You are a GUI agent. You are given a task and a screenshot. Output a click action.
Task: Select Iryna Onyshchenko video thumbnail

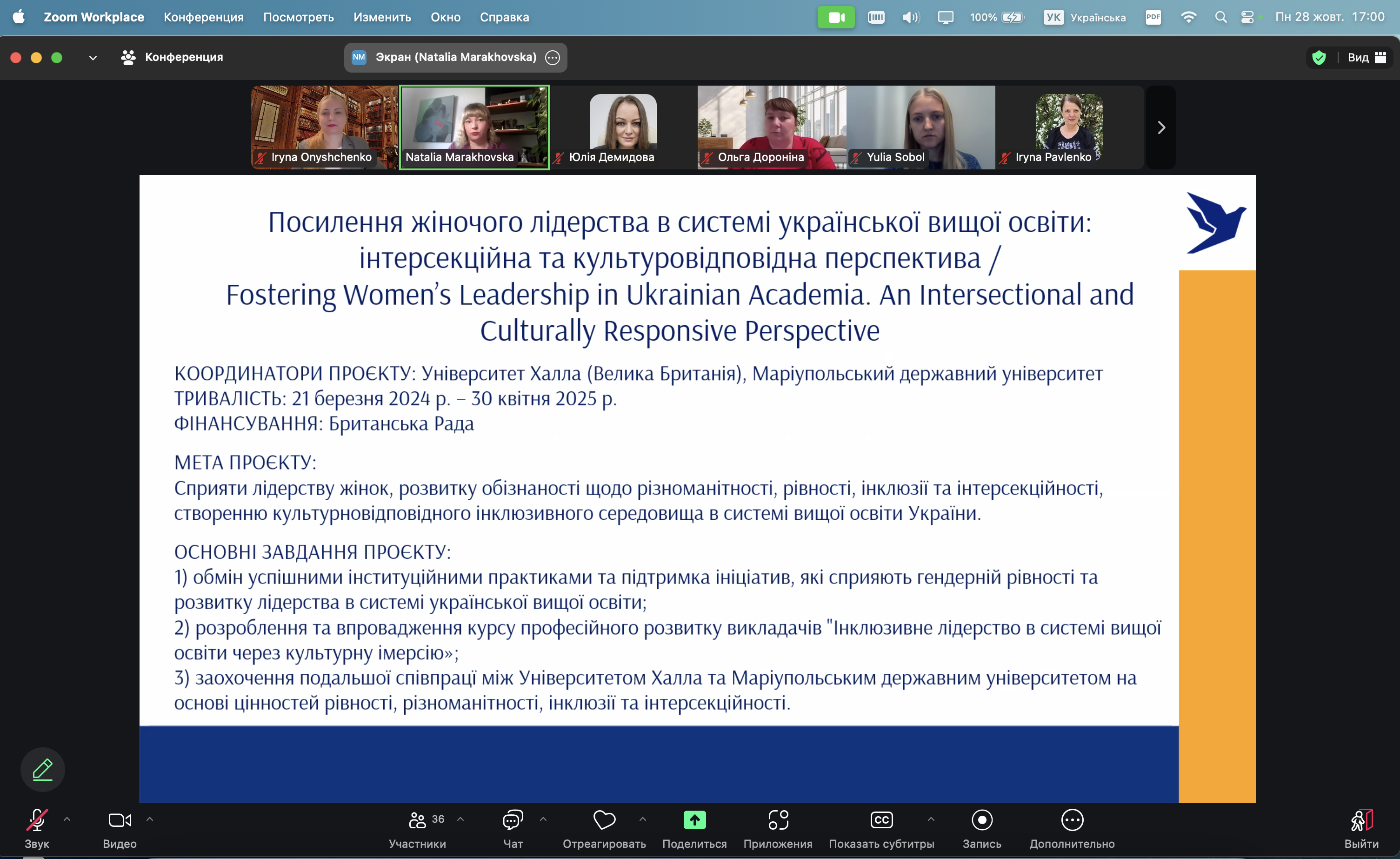325,128
